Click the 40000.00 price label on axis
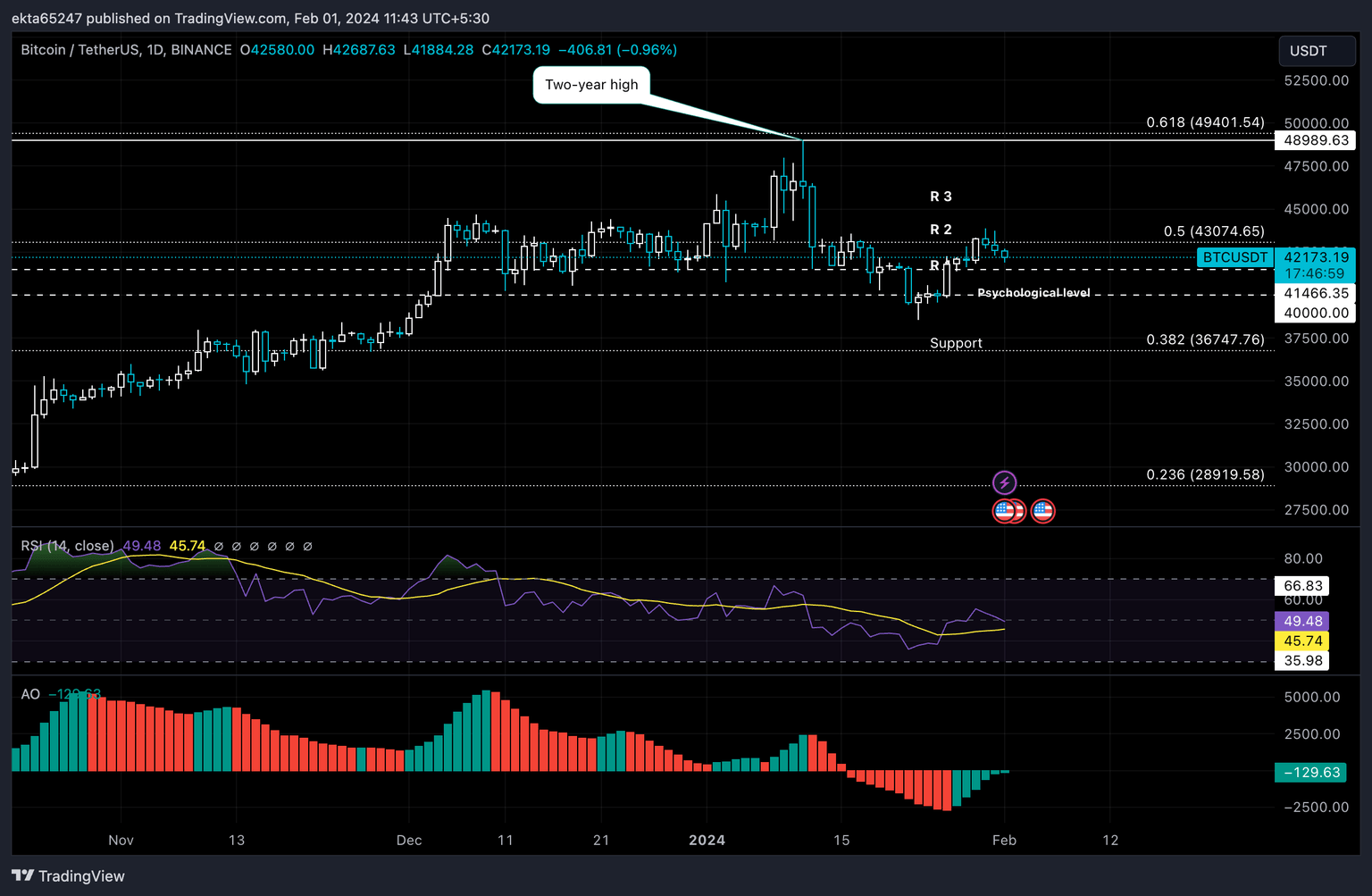Screen dimensions: 1372x896 [1316, 313]
